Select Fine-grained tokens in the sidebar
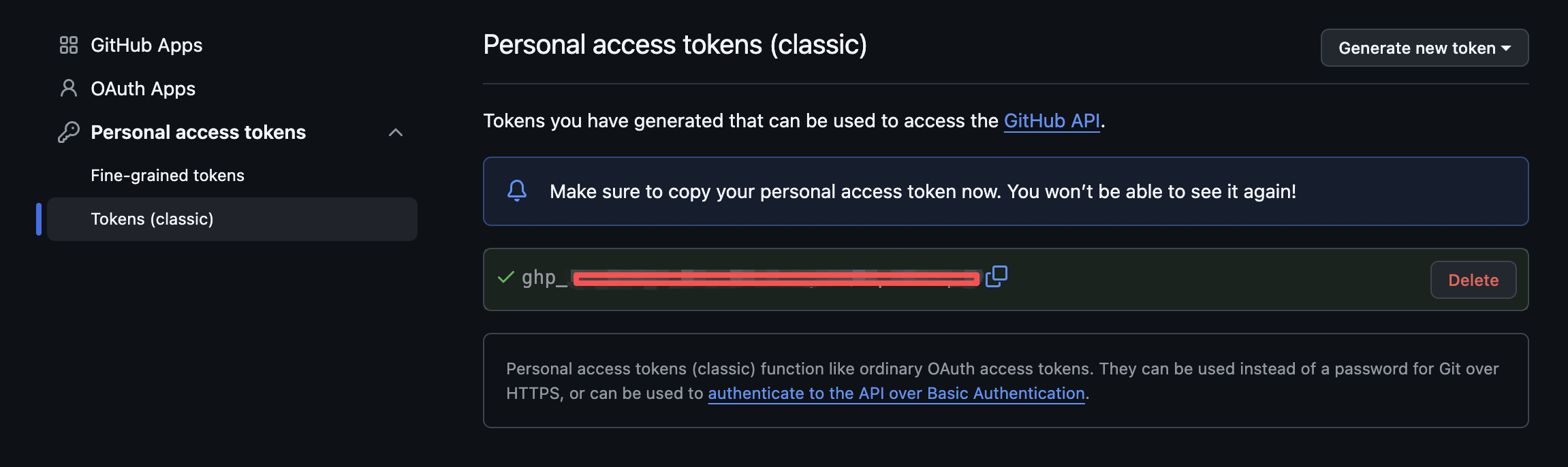 (x=168, y=176)
